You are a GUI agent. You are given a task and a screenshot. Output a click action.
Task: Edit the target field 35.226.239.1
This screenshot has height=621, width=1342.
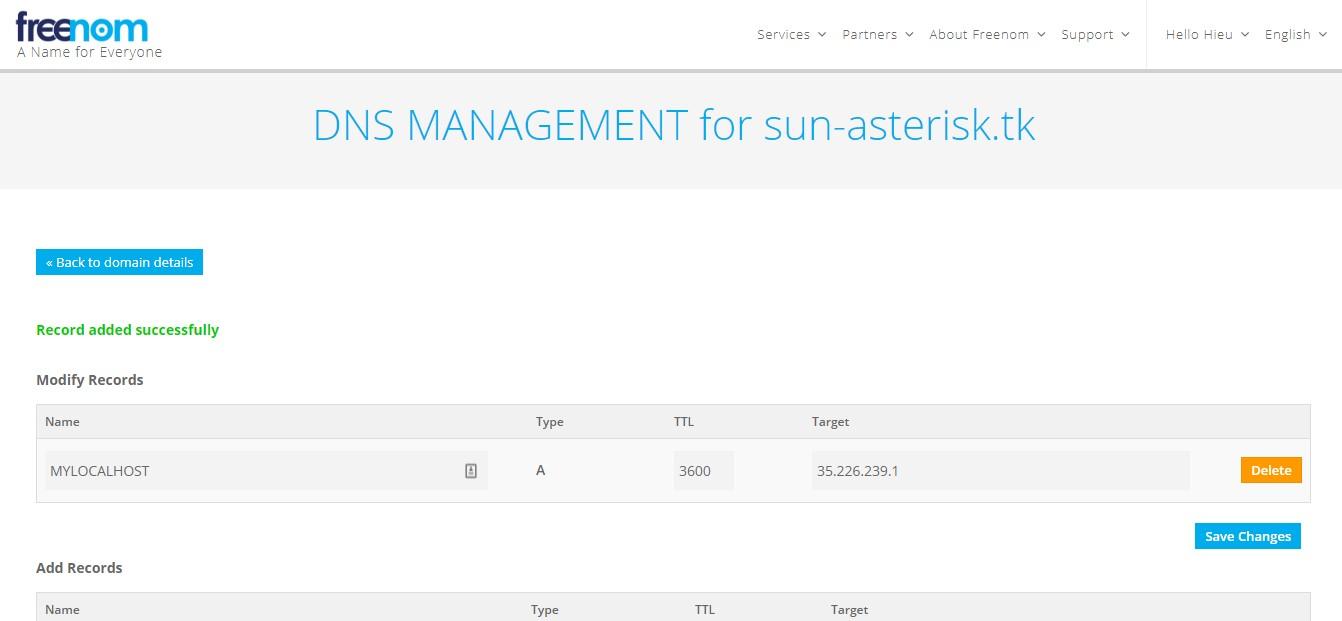(1000, 470)
